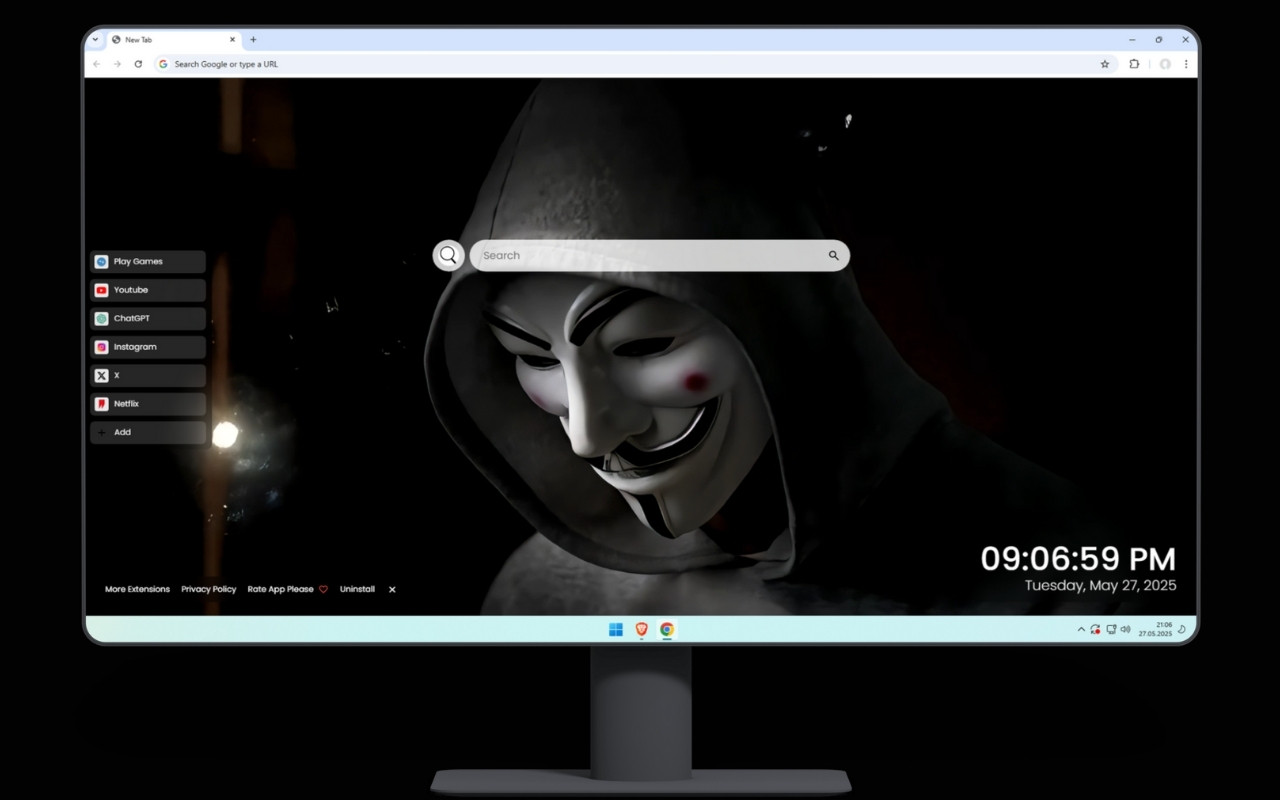The height and width of the screenshot is (800, 1280).
Task: Open a new tab with the plus button
Action: 253,40
